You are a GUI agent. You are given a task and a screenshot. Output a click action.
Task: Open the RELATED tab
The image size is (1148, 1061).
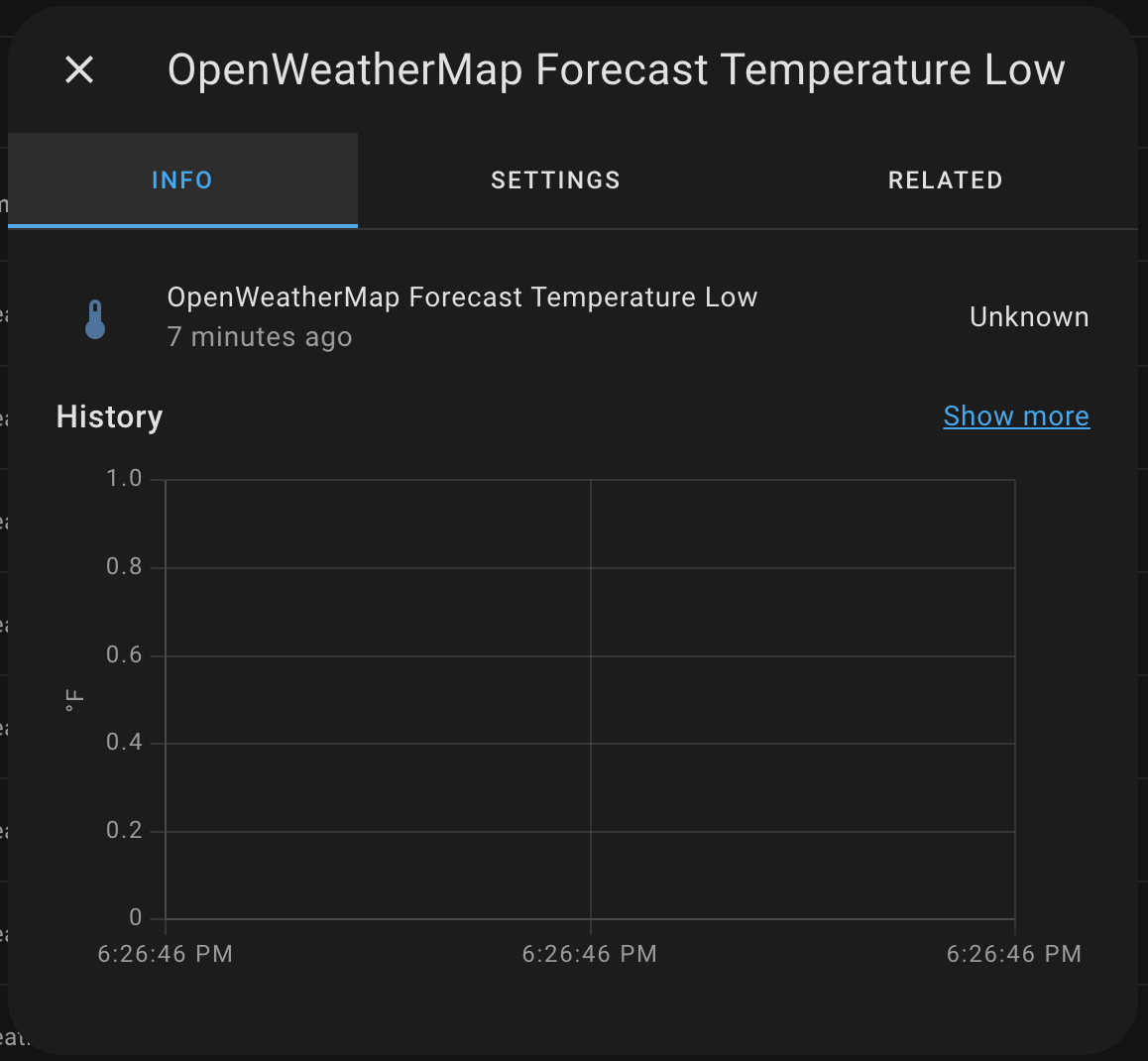tap(945, 179)
